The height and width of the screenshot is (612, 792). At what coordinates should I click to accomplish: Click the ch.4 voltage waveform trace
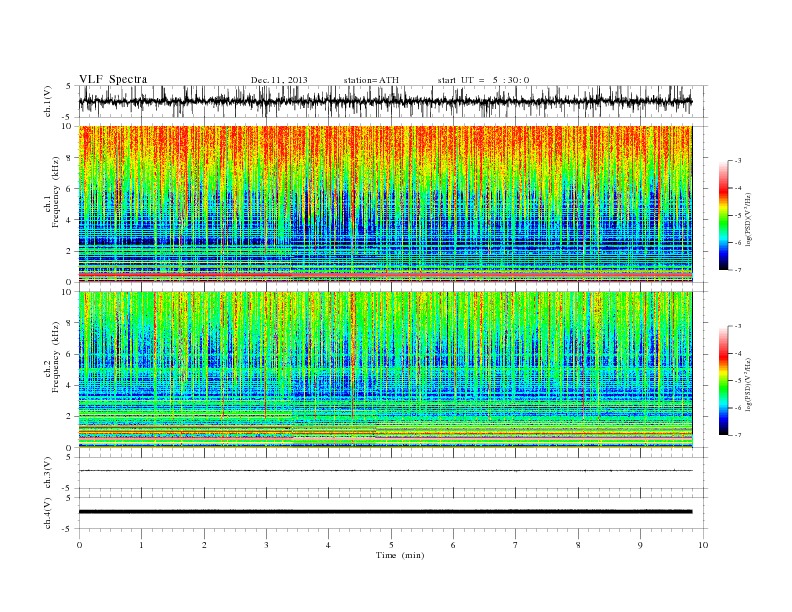click(x=385, y=512)
